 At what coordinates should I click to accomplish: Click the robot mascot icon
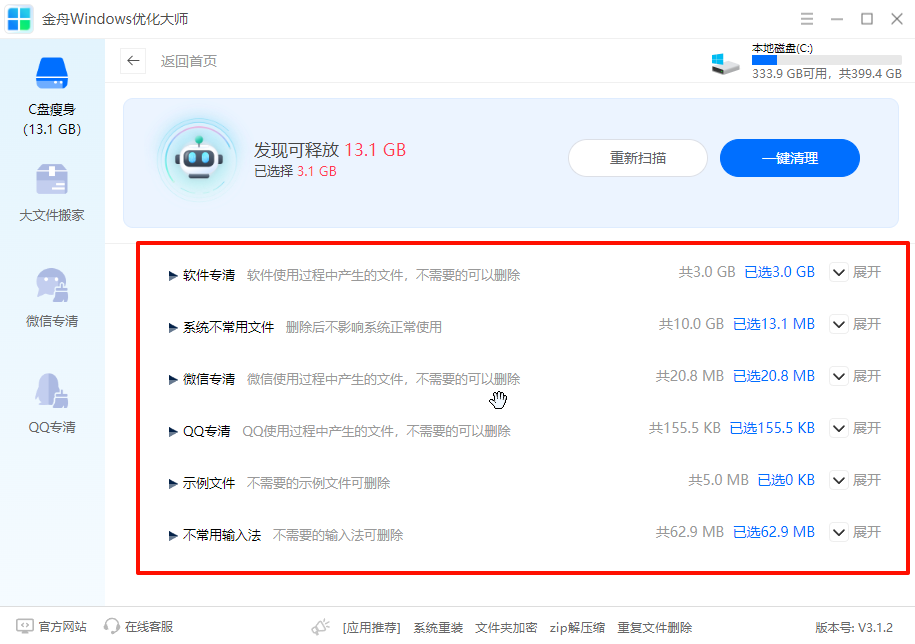coord(199,159)
